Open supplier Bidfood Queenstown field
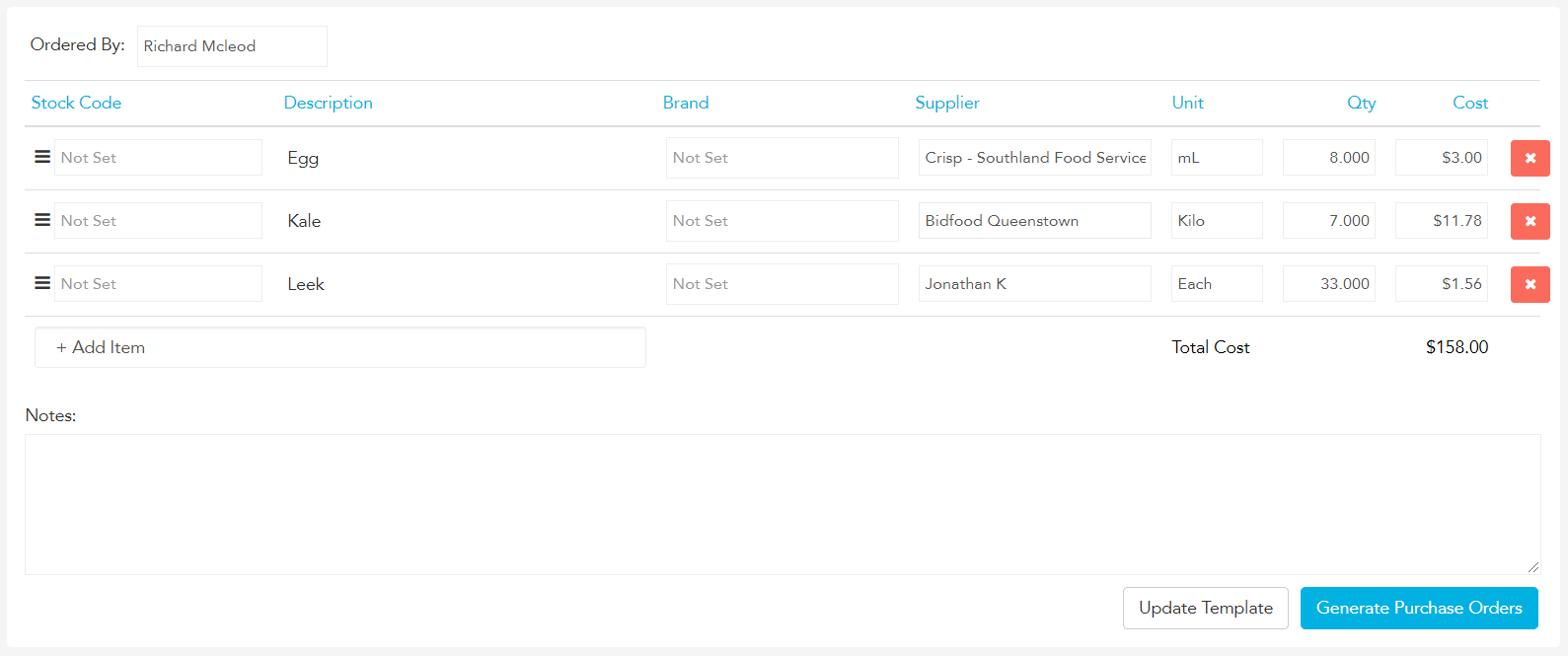 (1035, 221)
